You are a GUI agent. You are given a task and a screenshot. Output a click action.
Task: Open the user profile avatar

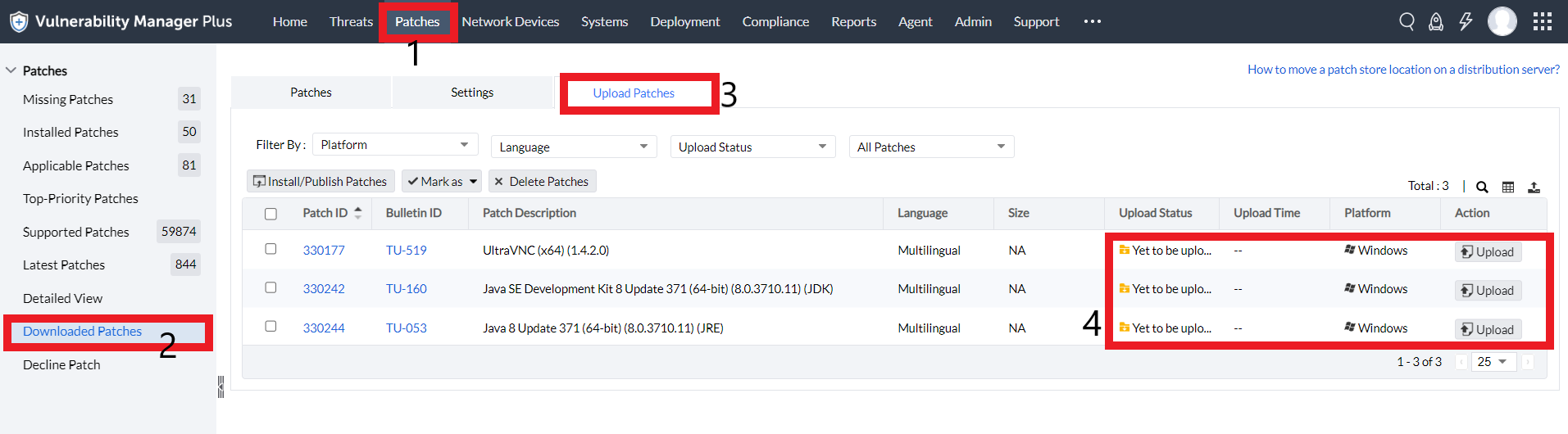(x=1502, y=21)
